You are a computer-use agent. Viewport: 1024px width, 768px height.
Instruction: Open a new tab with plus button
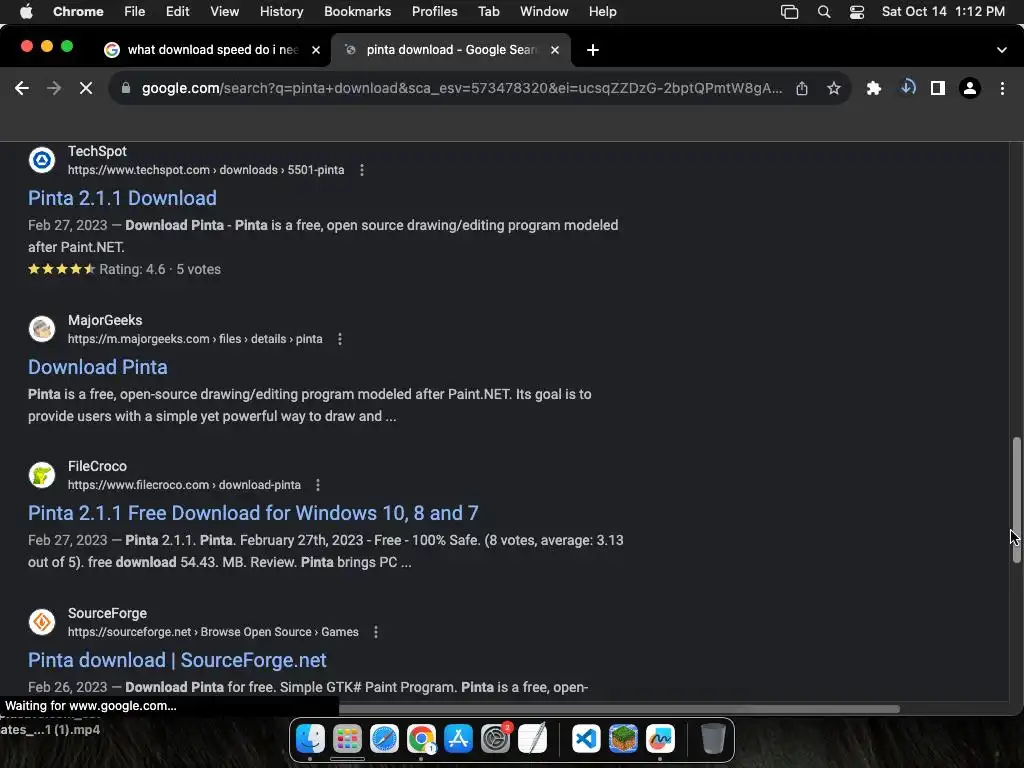(x=592, y=50)
